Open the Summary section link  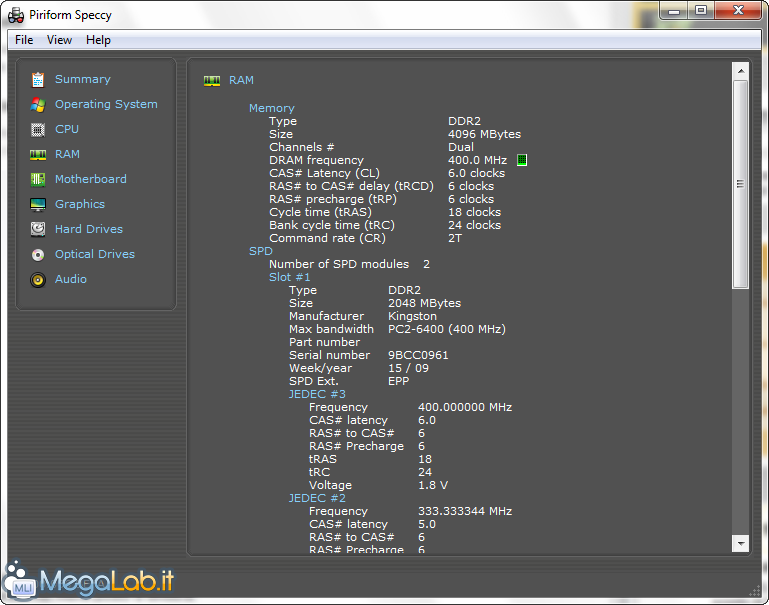[82, 79]
